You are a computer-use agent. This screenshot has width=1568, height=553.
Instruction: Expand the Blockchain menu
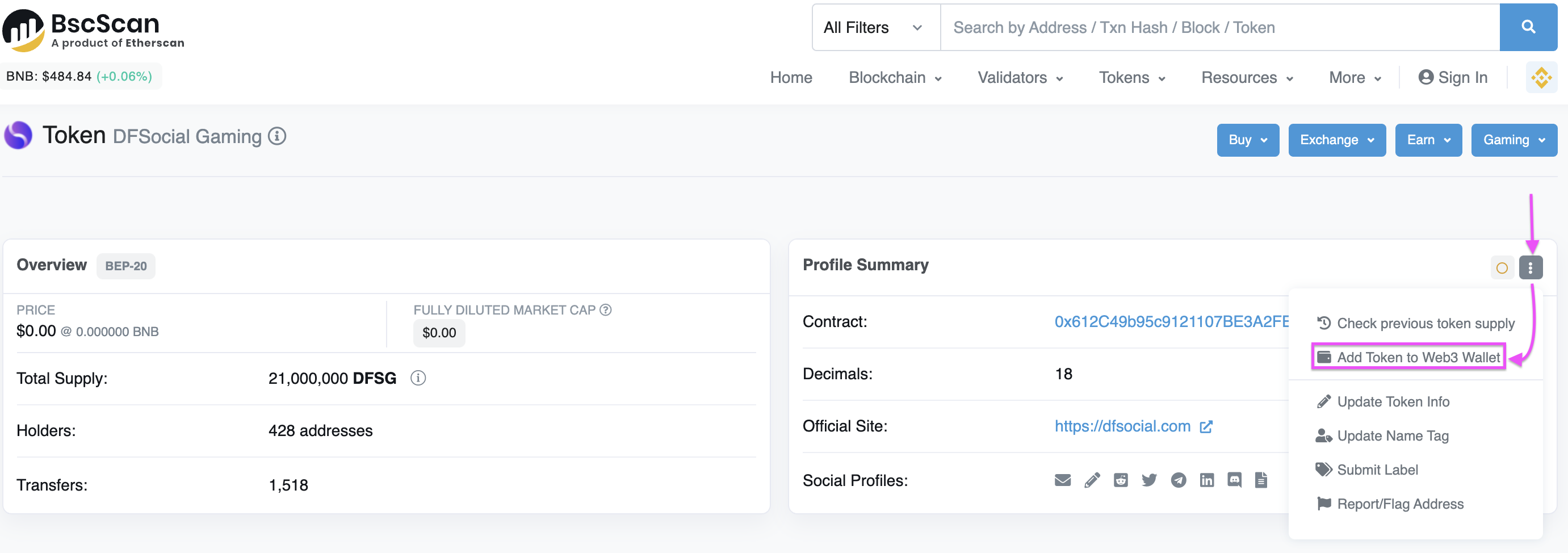(x=895, y=78)
